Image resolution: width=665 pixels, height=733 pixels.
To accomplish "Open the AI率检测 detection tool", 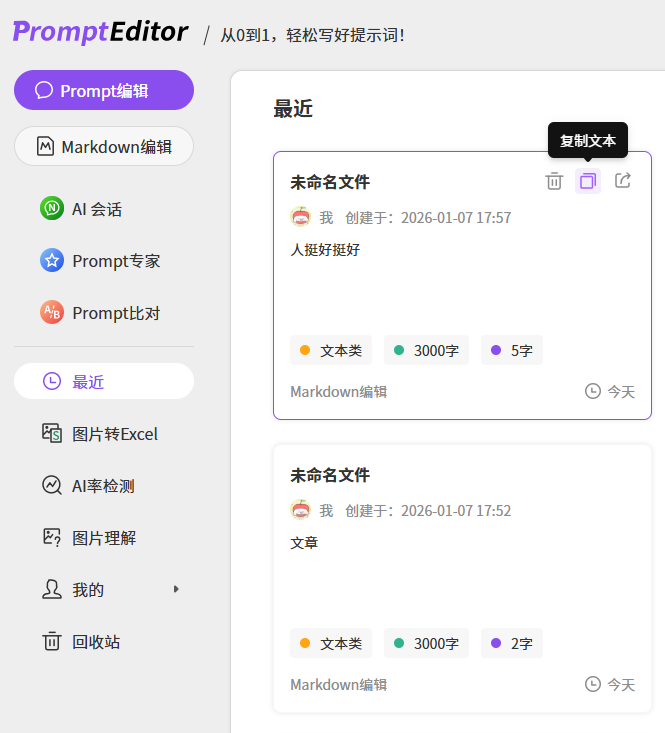I will click(102, 486).
